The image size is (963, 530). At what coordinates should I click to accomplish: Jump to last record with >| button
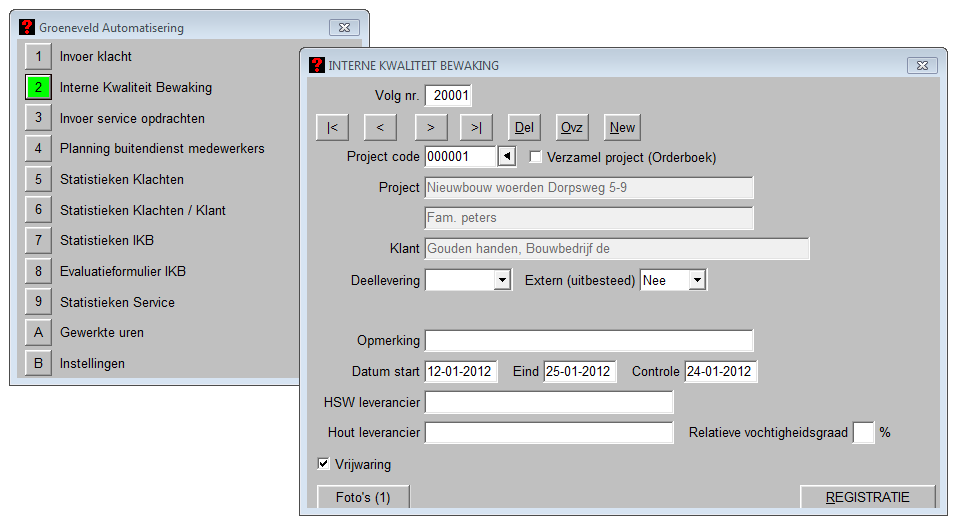click(x=476, y=128)
